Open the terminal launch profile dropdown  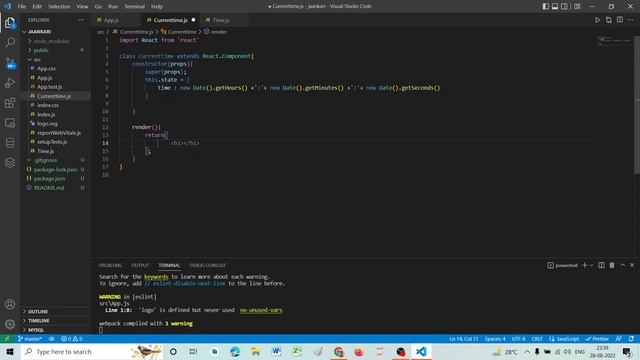click(591, 265)
